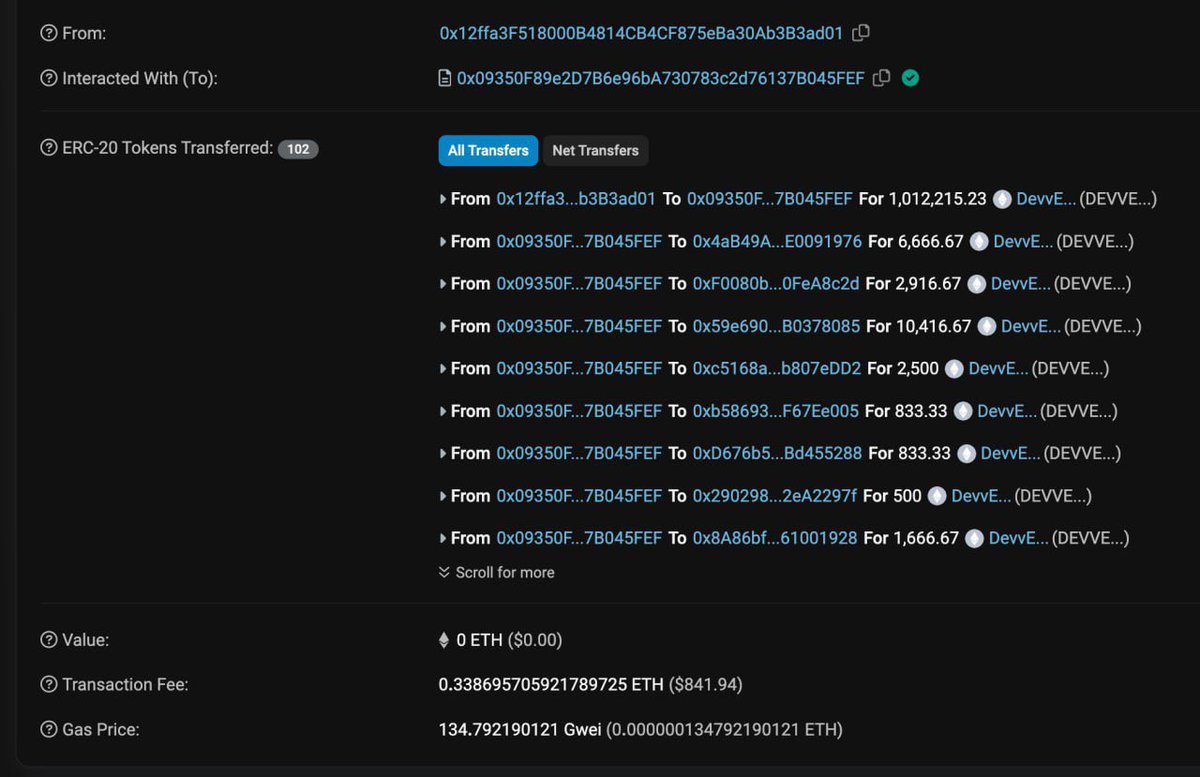The width and height of the screenshot is (1200, 777).
Task: Open DevvE token link in 2,500 row
Action: click(998, 369)
